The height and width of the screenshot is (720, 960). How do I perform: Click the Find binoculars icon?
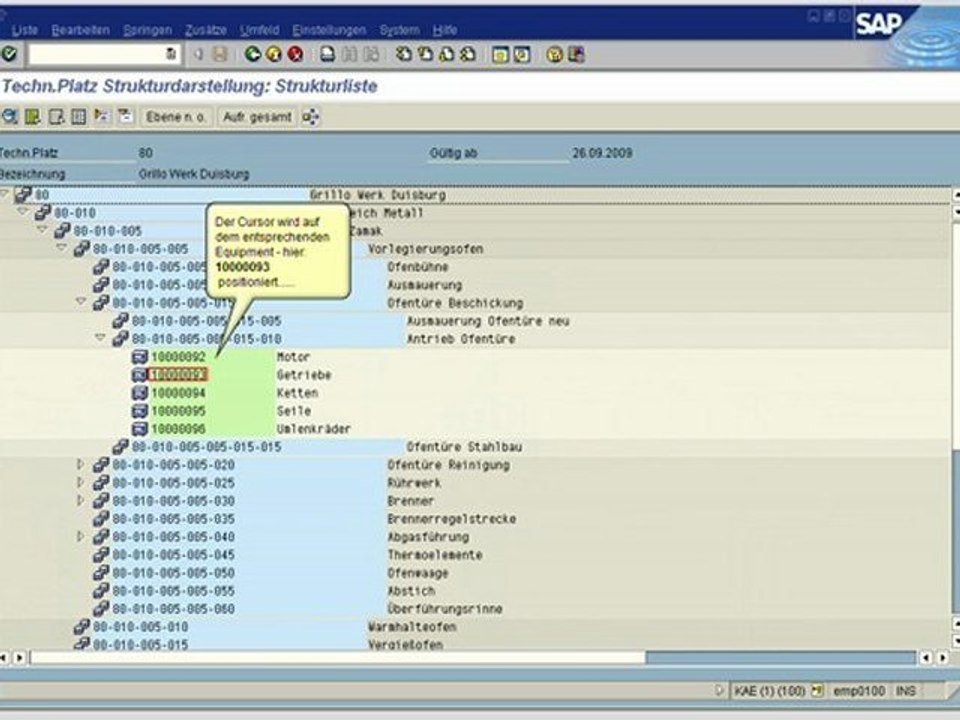pos(349,54)
